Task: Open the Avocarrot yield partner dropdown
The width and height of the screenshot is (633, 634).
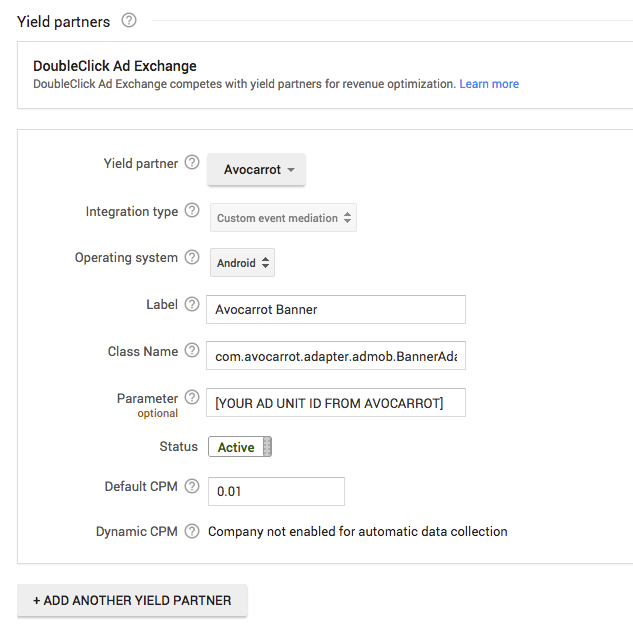Action: click(256, 170)
